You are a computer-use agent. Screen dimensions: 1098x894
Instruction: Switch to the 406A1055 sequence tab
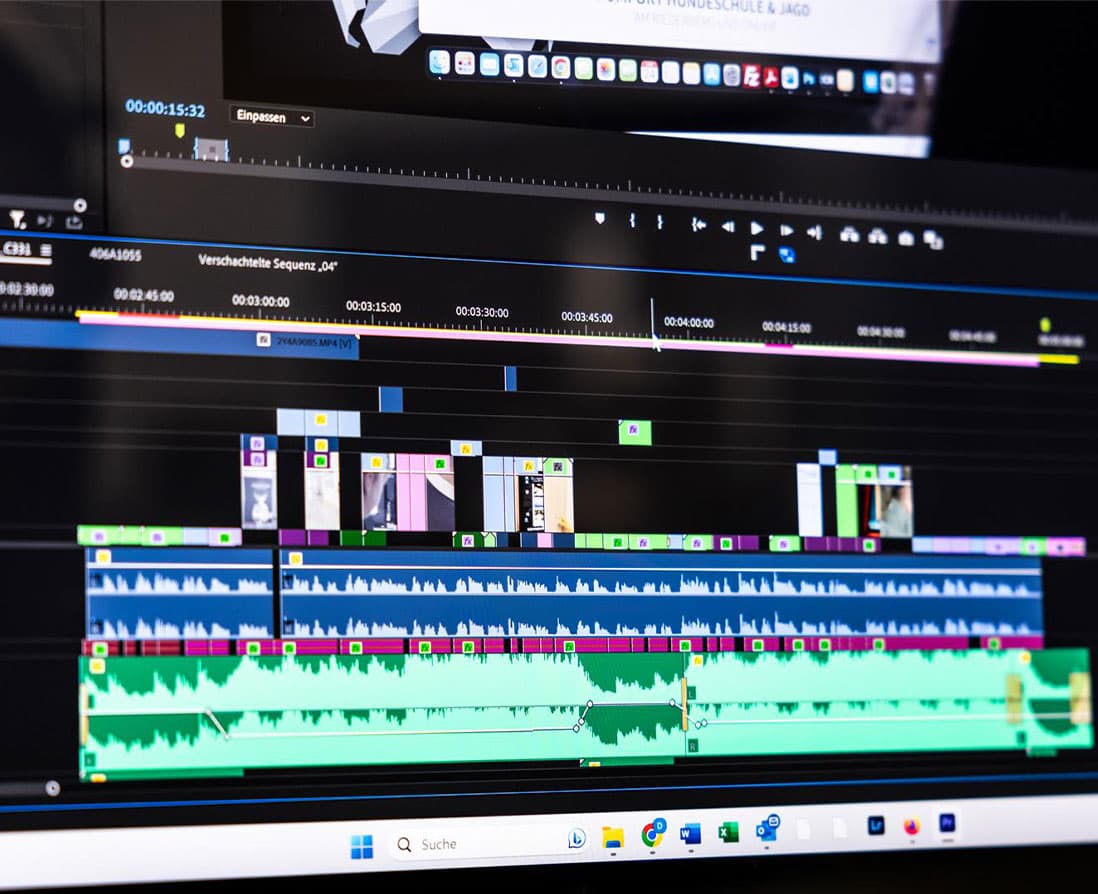coord(116,255)
